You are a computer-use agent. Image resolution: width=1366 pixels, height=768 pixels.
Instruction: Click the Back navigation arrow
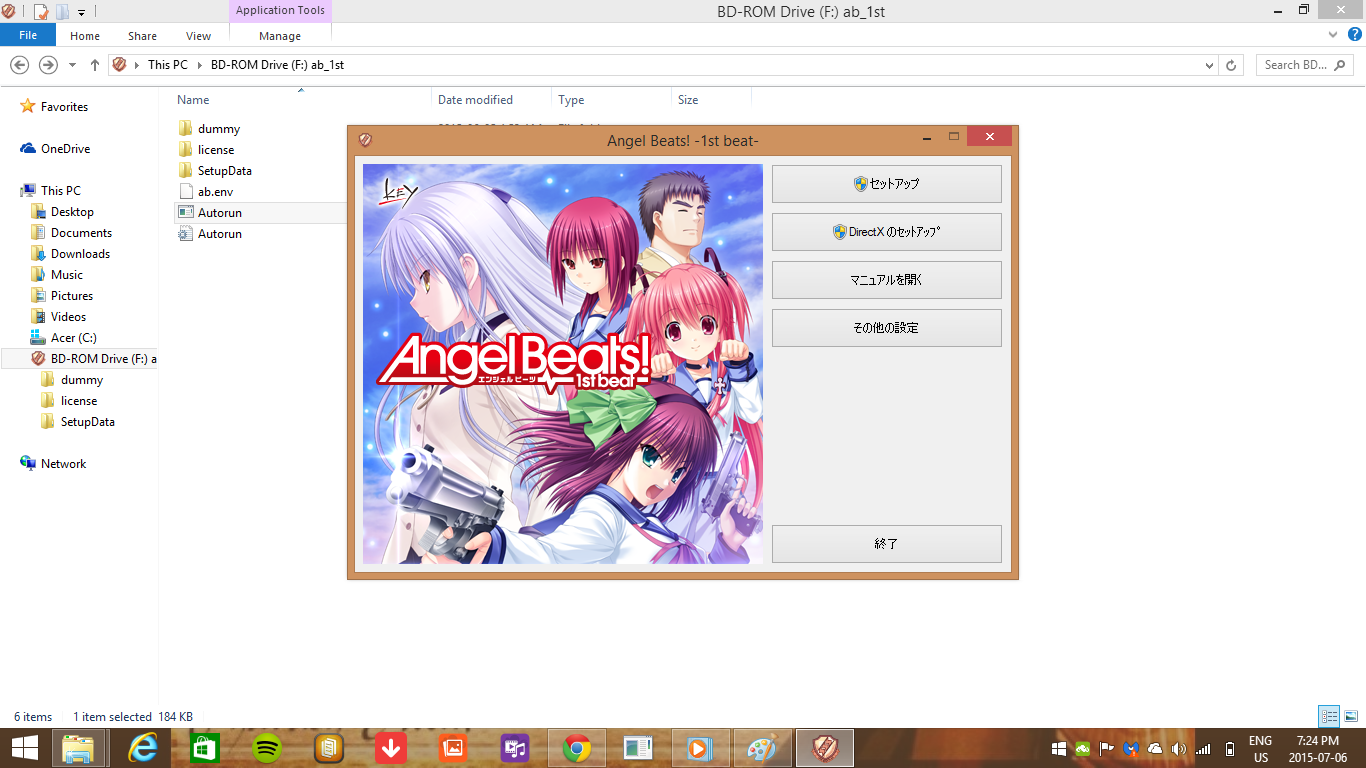tap(19, 65)
